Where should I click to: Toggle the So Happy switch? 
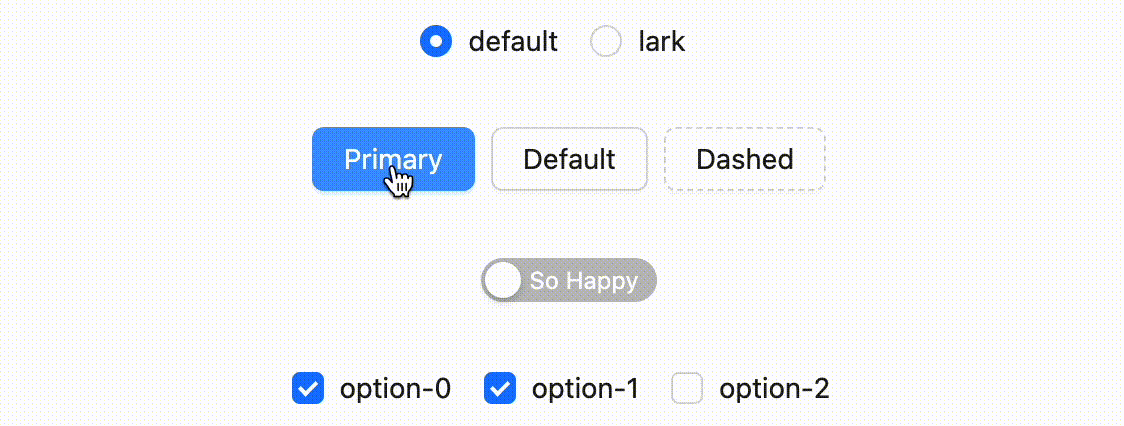pos(568,281)
